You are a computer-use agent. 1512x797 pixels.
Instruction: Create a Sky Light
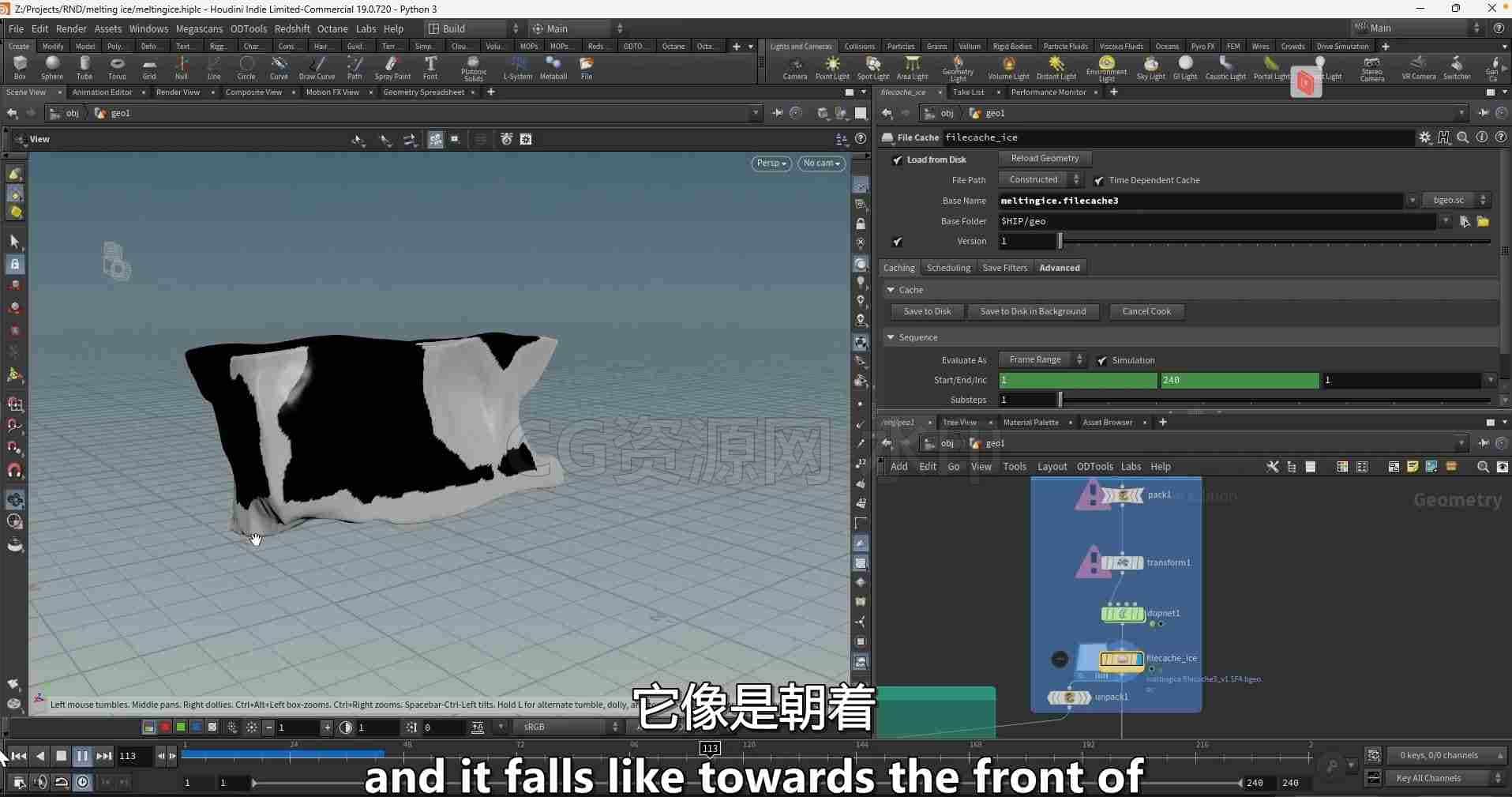pos(1151,68)
